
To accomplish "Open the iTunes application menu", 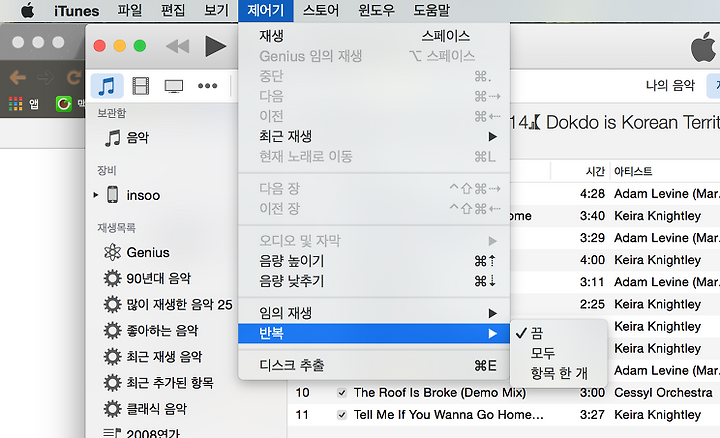I will (76, 11).
